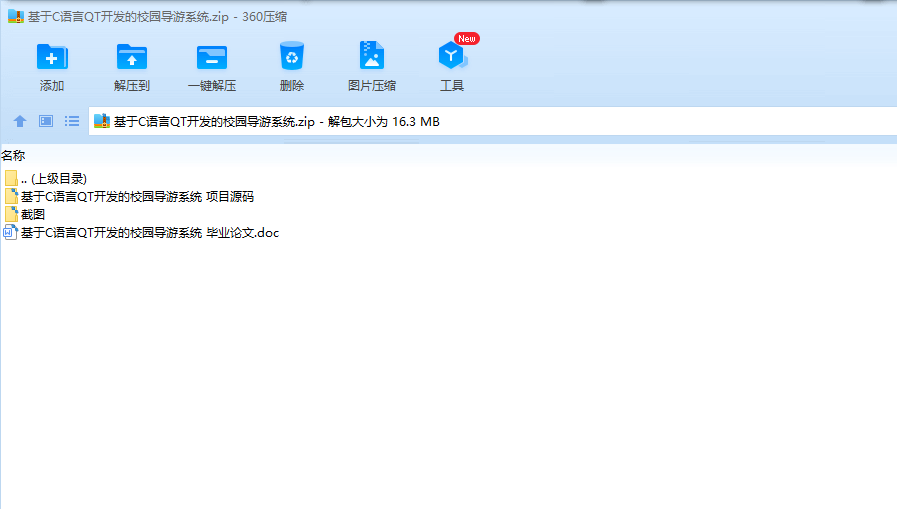Image resolution: width=897 pixels, height=509 pixels.
Task: Click the 删除 text label
Action: coord(292,86)
